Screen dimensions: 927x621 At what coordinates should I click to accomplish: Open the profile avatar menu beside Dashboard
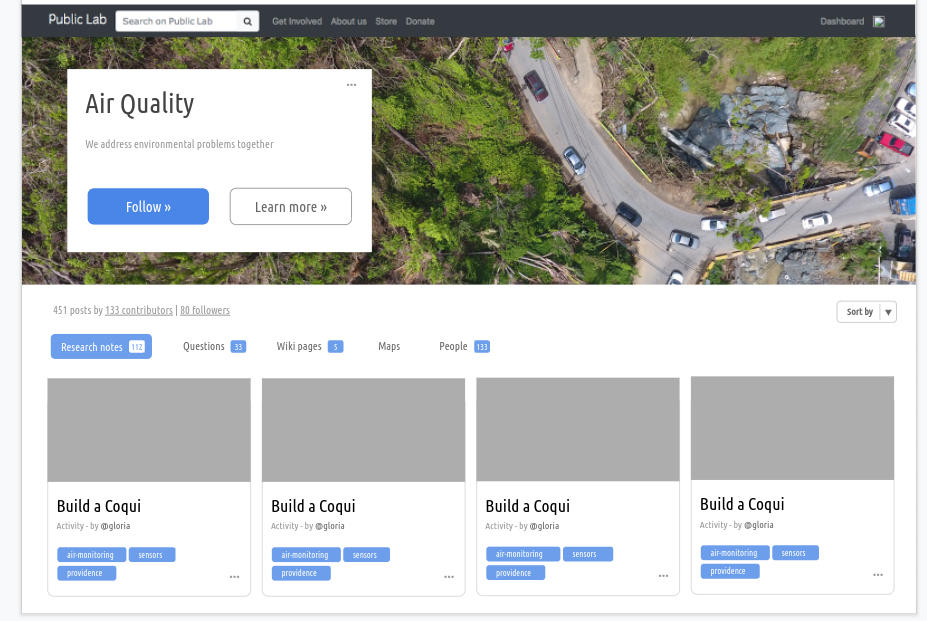point(878,20)
